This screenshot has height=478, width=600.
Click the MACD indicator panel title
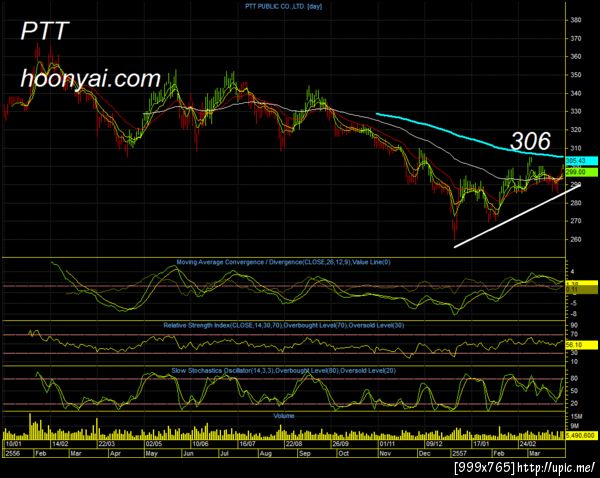(x=284, y=262)
